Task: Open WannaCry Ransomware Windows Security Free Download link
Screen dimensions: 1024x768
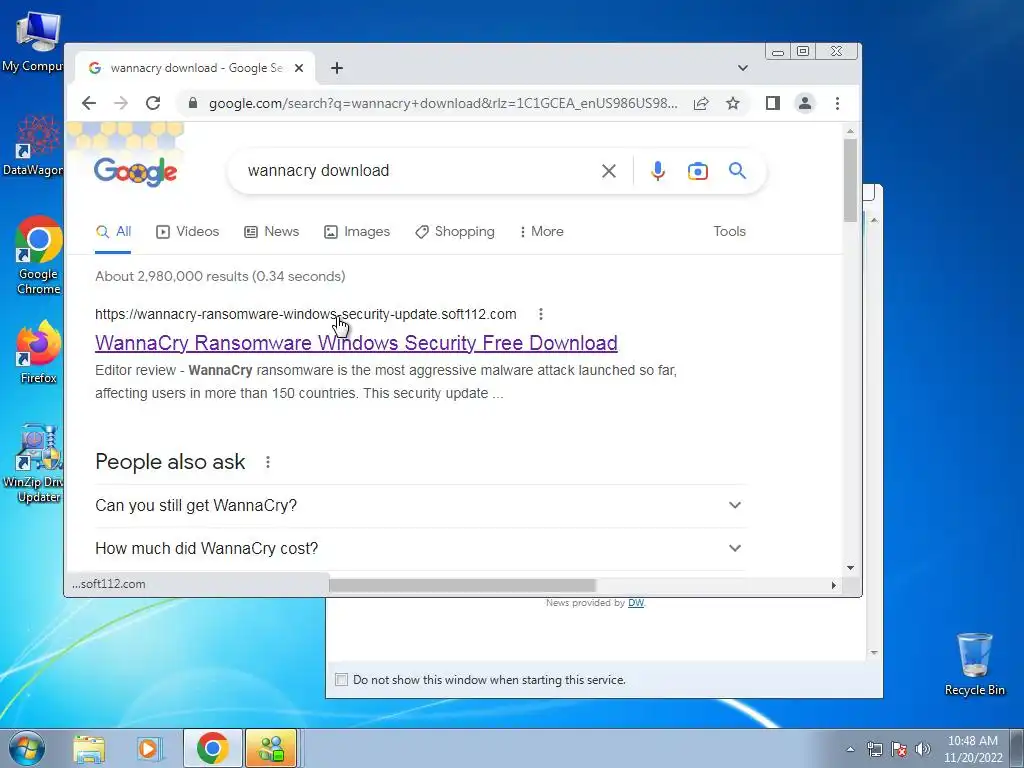Action: (x=356, y=343)
